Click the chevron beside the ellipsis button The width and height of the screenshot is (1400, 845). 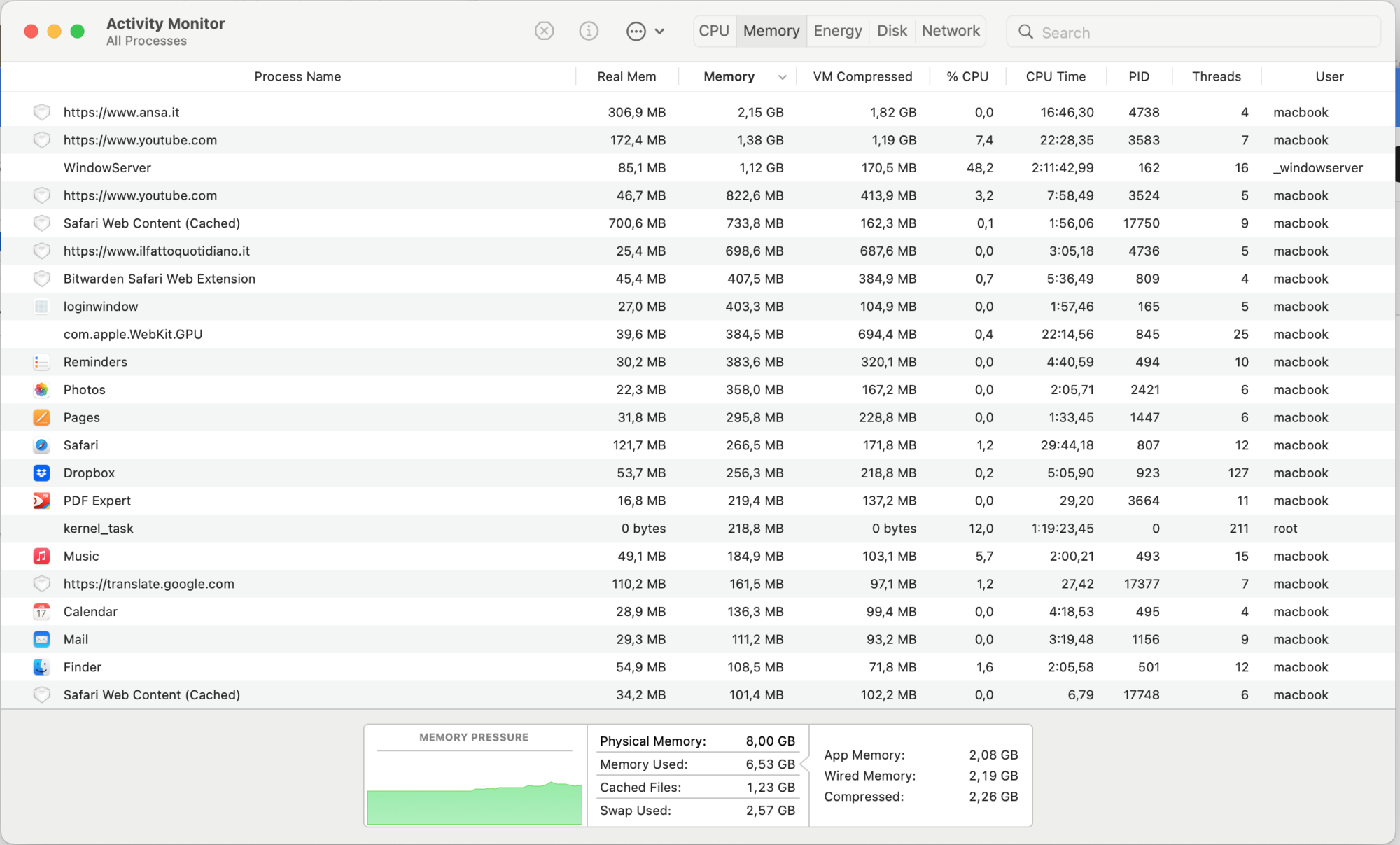tap(659, 31)
